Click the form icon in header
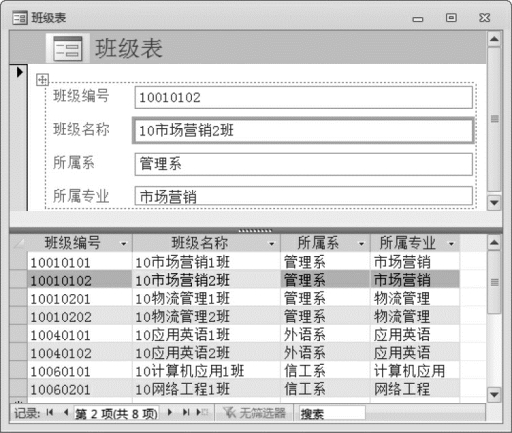 point(68,48)
